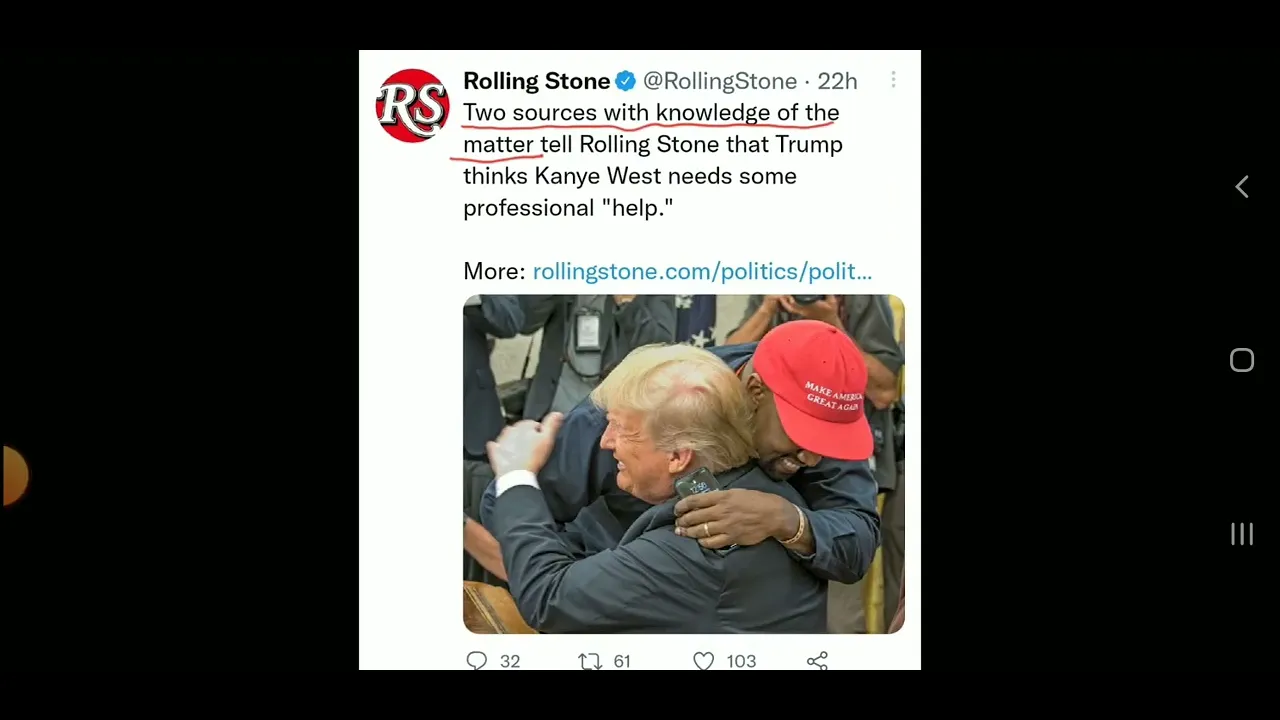
Task: Click the share icon under the tweet
Action: click(x=817, y=661)
